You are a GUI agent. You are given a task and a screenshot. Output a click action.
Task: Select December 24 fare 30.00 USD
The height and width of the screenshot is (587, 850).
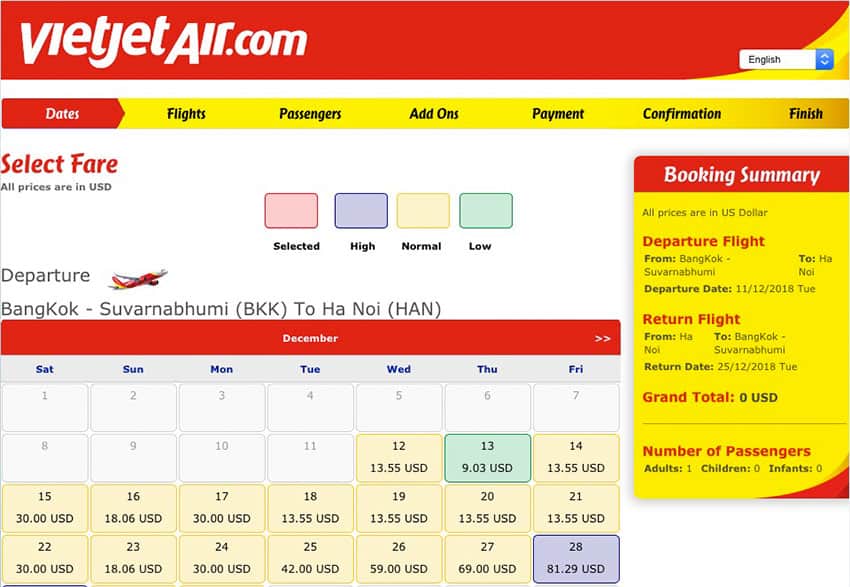coord(222,558)
